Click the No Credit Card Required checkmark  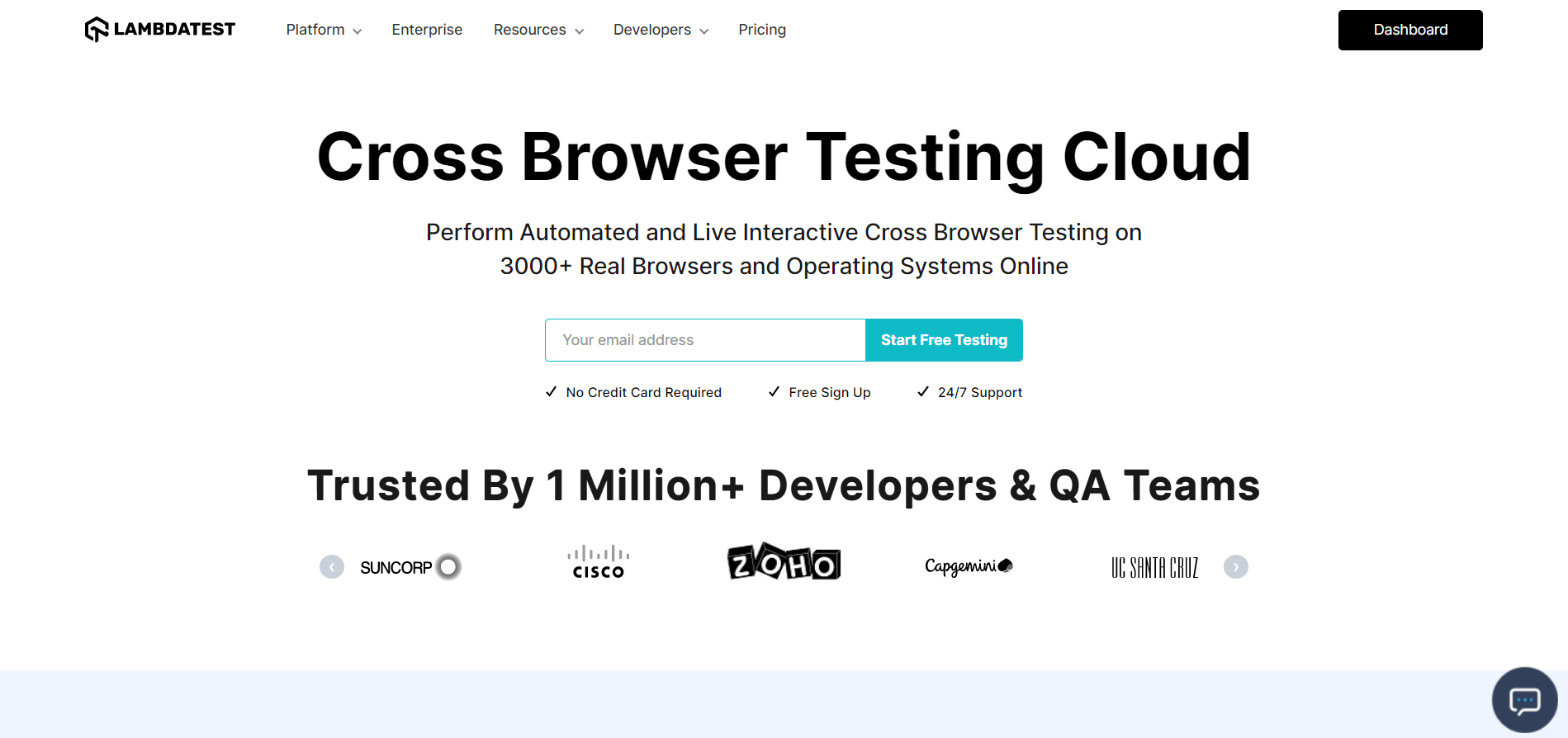[x=552, y=392]
